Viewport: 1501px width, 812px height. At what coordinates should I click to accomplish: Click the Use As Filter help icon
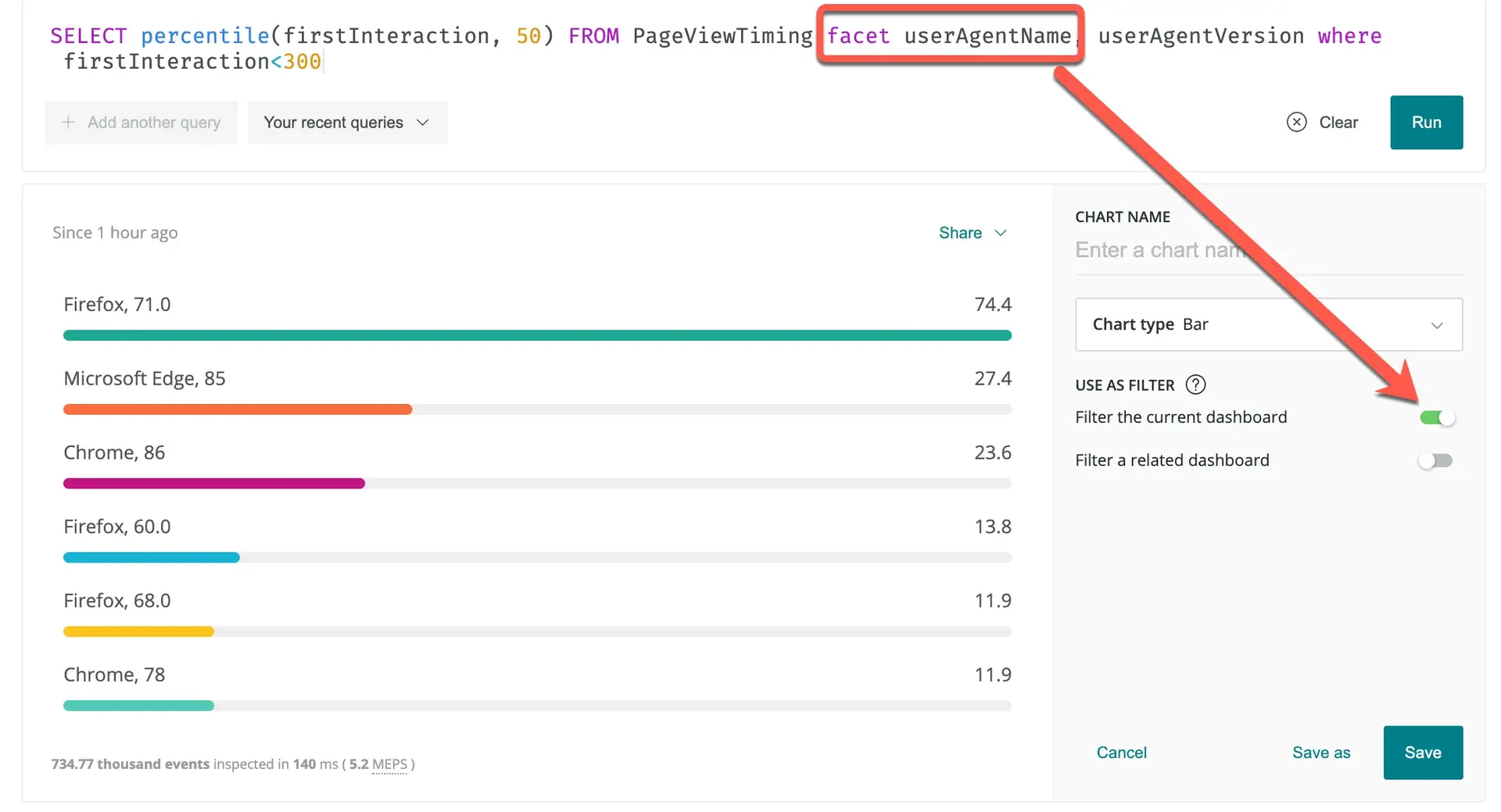pyautogui.click(x=1195, y=385)
